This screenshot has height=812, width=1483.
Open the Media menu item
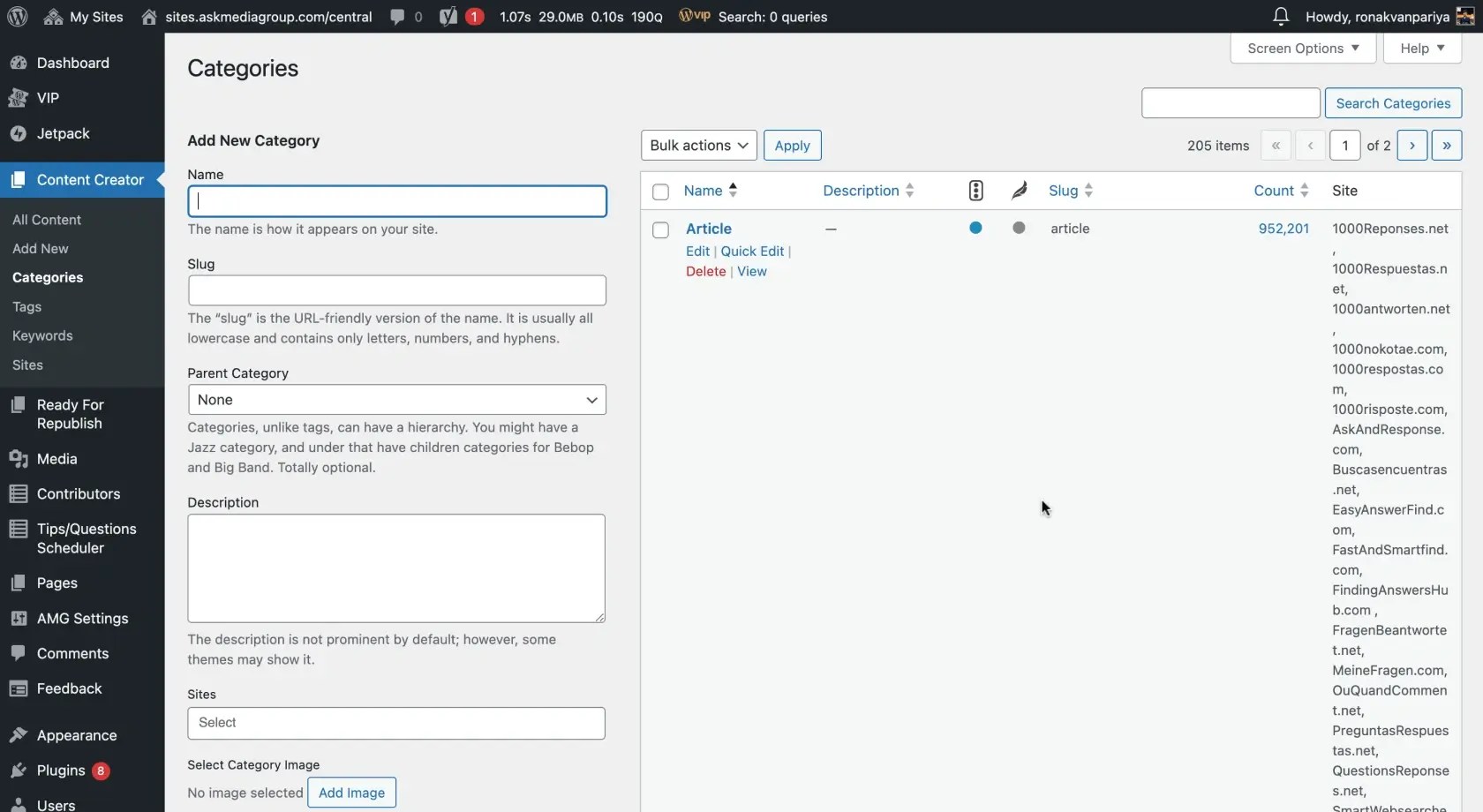(x=56, y=459)
